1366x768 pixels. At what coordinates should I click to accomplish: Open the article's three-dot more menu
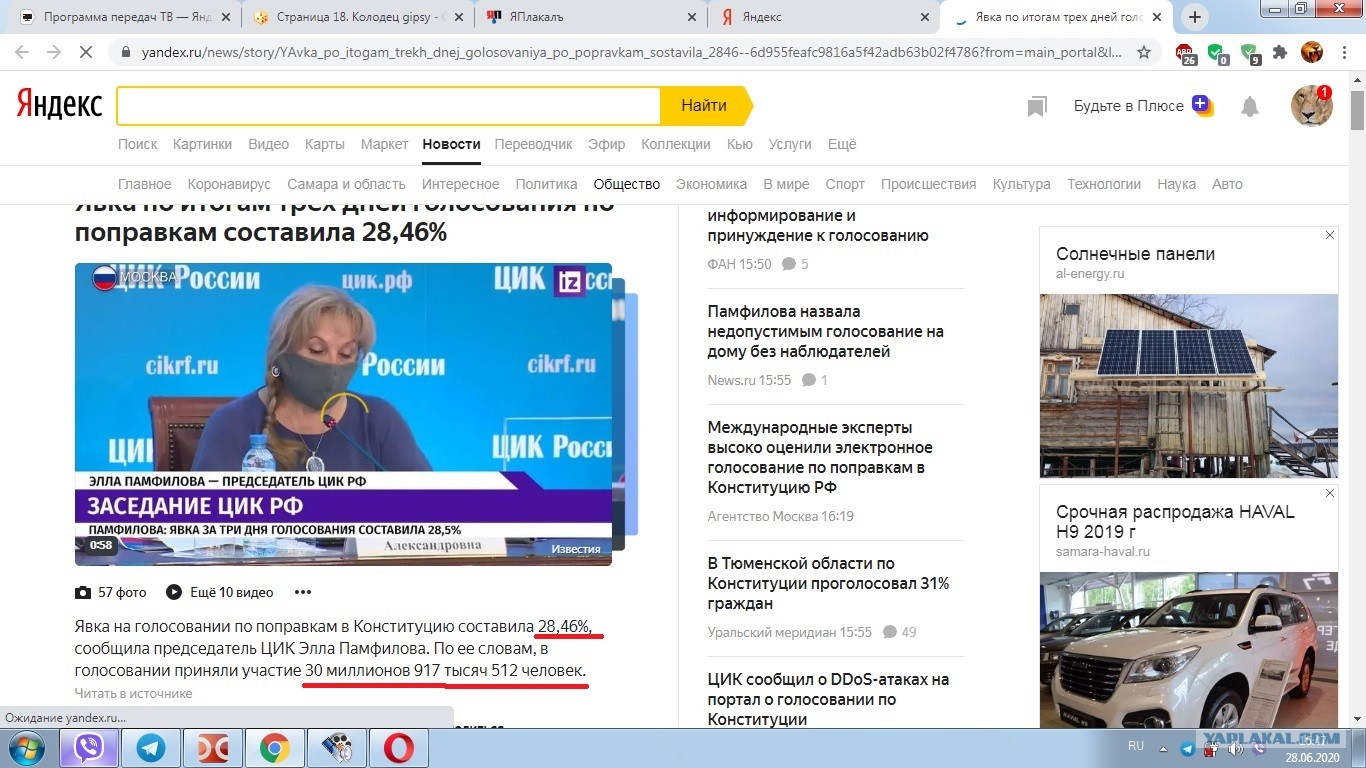(303, 592)
